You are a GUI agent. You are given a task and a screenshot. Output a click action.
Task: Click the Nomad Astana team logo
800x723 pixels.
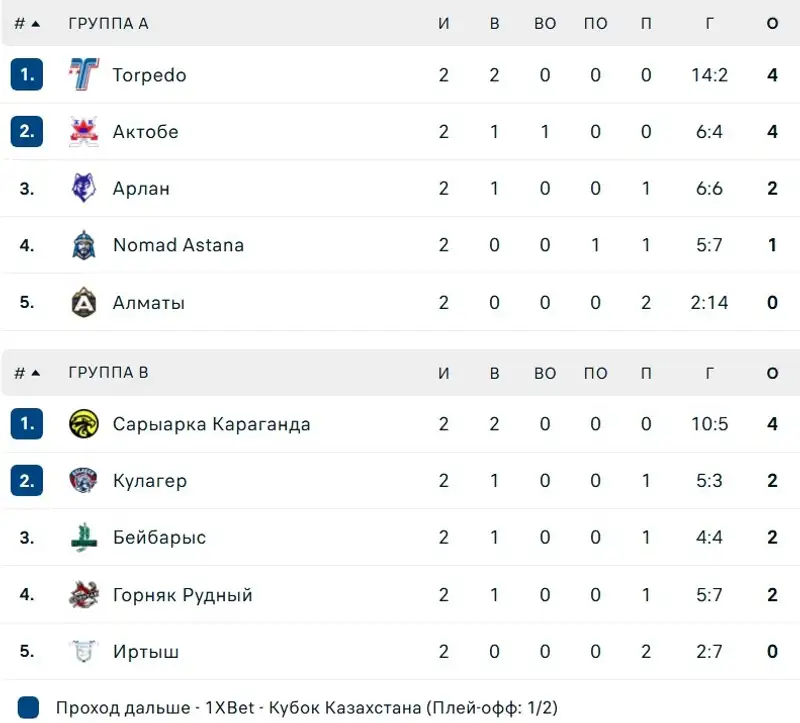click(x=84, y=245)
